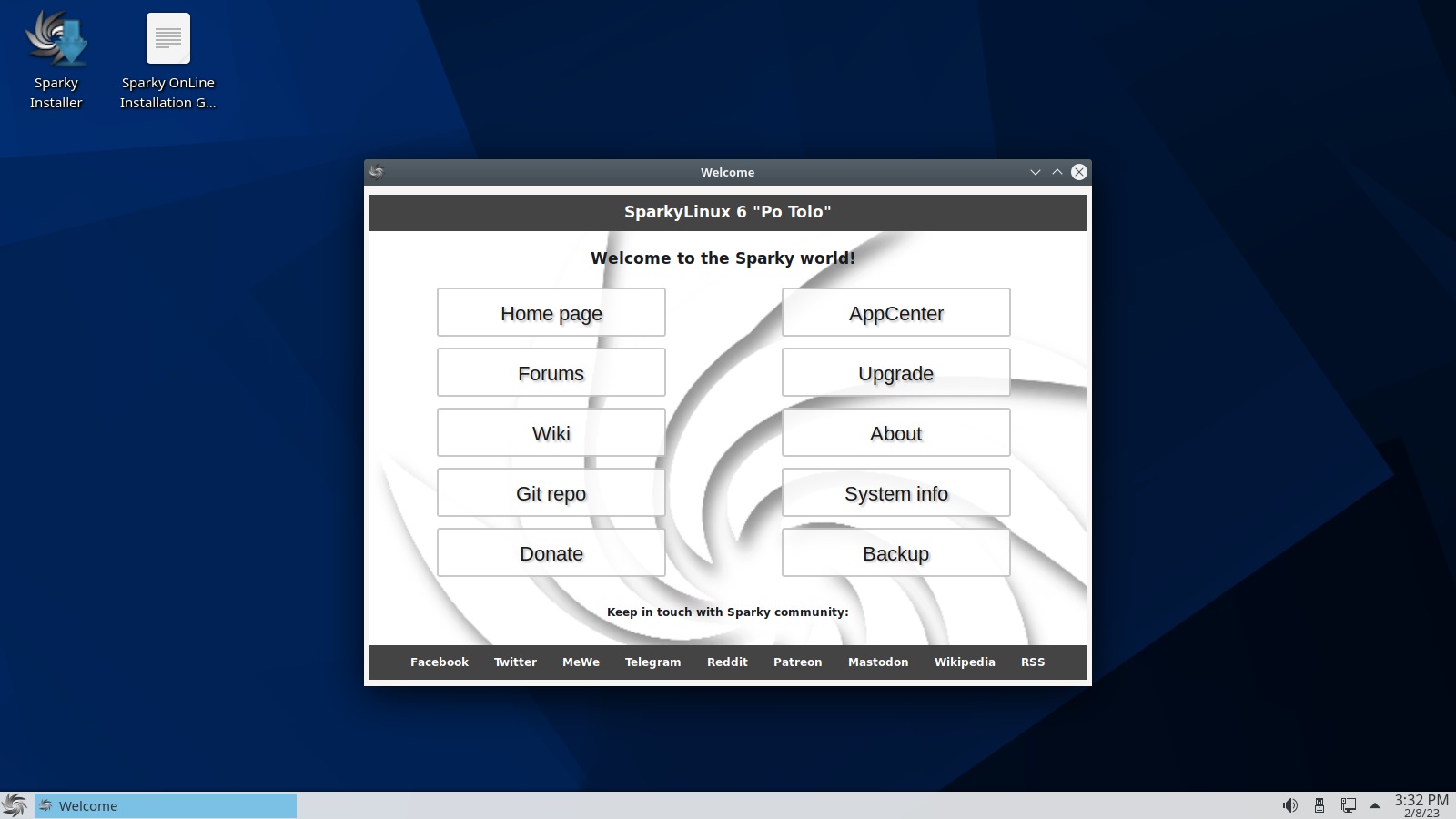The image size is (1456, 819).
Task: Open the About button
Action: (896, 433)
